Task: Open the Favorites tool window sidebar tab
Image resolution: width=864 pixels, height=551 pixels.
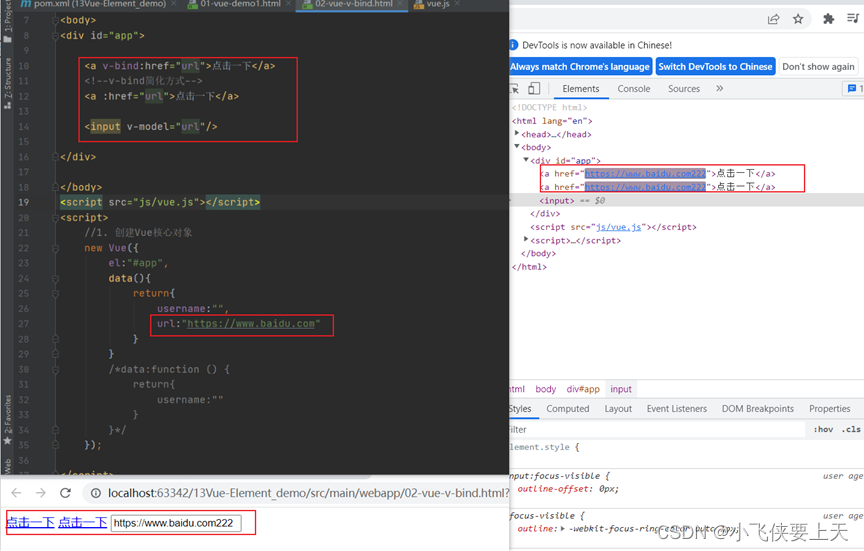Action: pyautogui.click(x=7, y=418)
